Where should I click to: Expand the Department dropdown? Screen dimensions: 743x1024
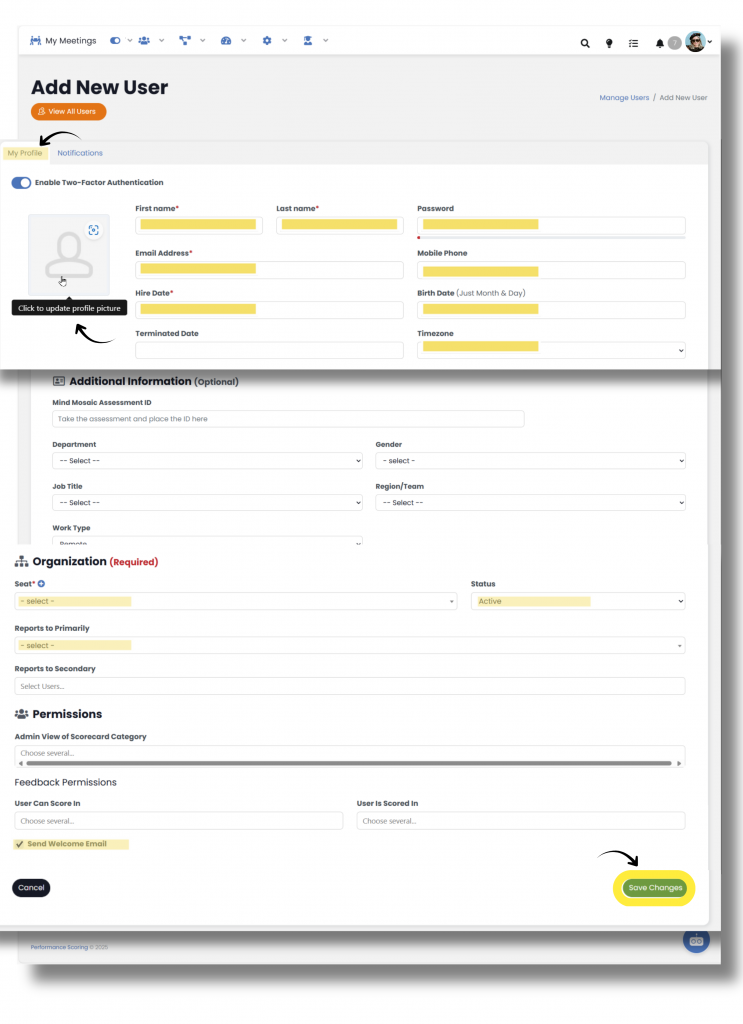(207, 461)
